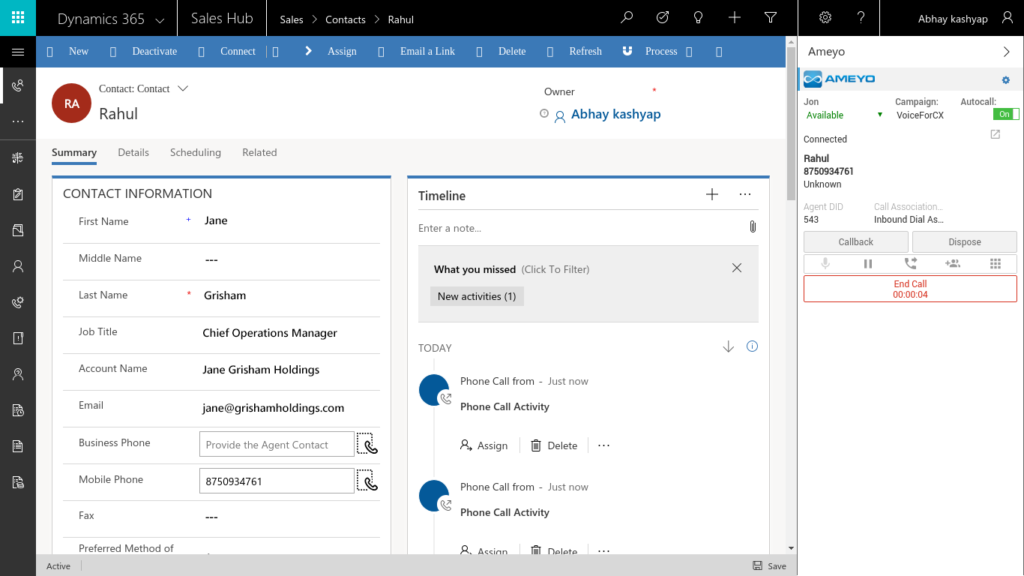1024x576 pixels.
Task: Click the Business Phone input field
Action: [x=277, y=444]
